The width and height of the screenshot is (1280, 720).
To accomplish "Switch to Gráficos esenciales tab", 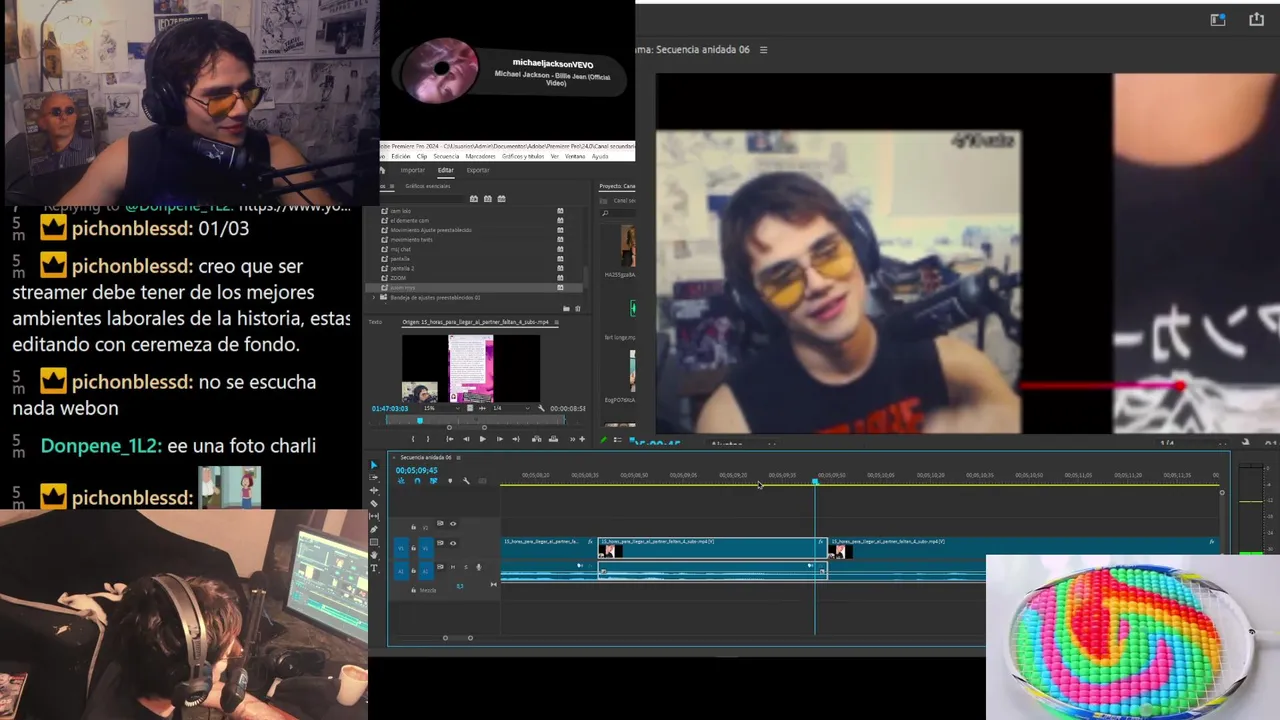I will [428, 186].
